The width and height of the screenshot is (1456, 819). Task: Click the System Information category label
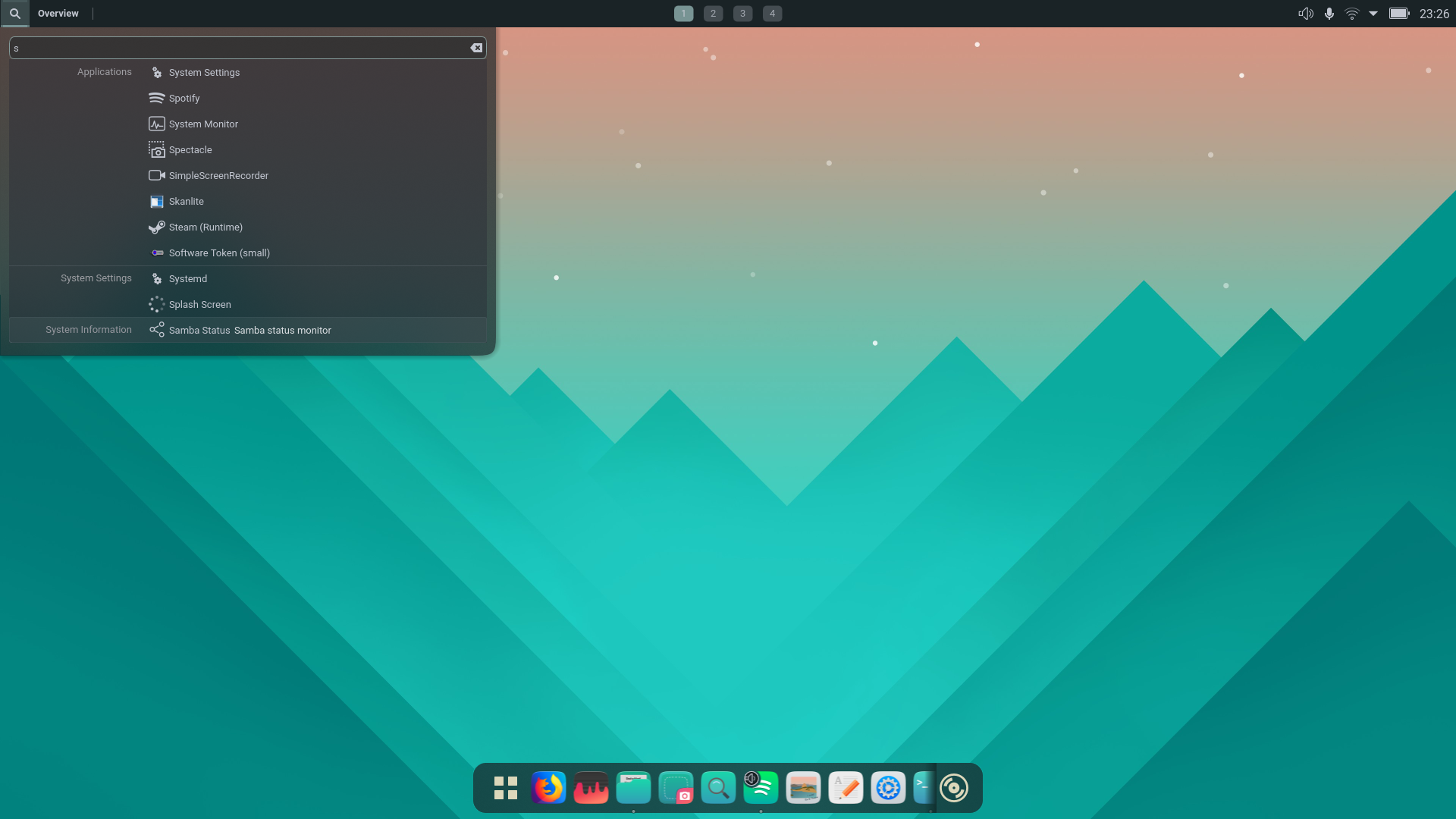click(89, 330)
